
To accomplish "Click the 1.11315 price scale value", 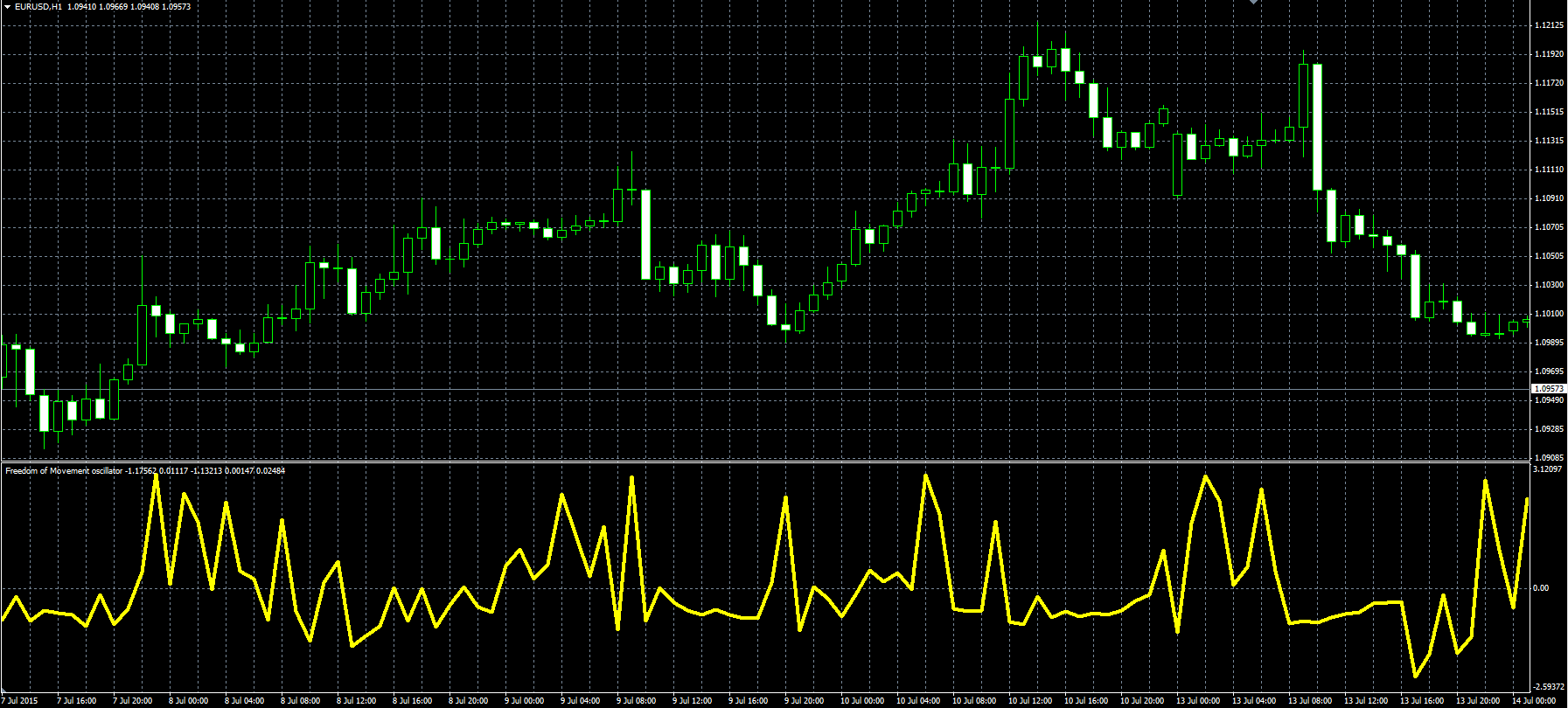I will 1549,141.
